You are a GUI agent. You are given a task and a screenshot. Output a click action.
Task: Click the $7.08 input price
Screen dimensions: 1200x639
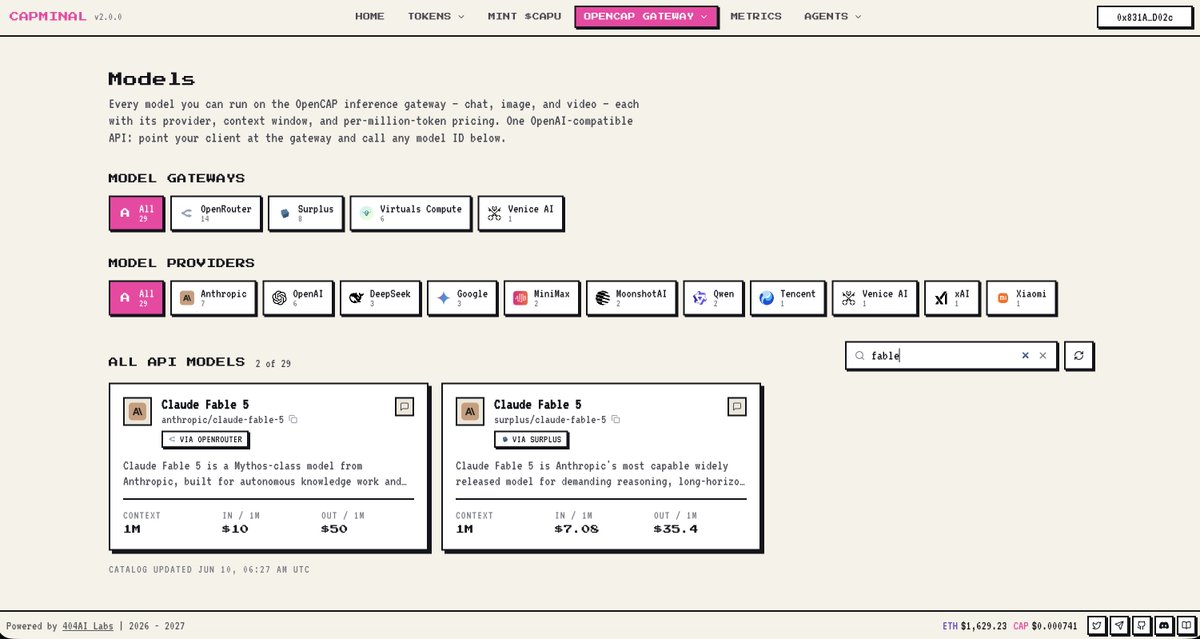pos(576,529)
